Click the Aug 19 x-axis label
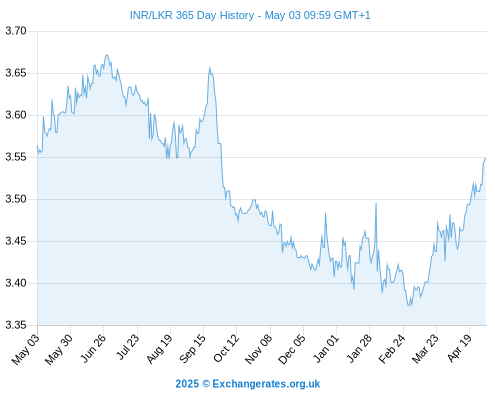This screenshot has width=495, height=400. point(159,348)
